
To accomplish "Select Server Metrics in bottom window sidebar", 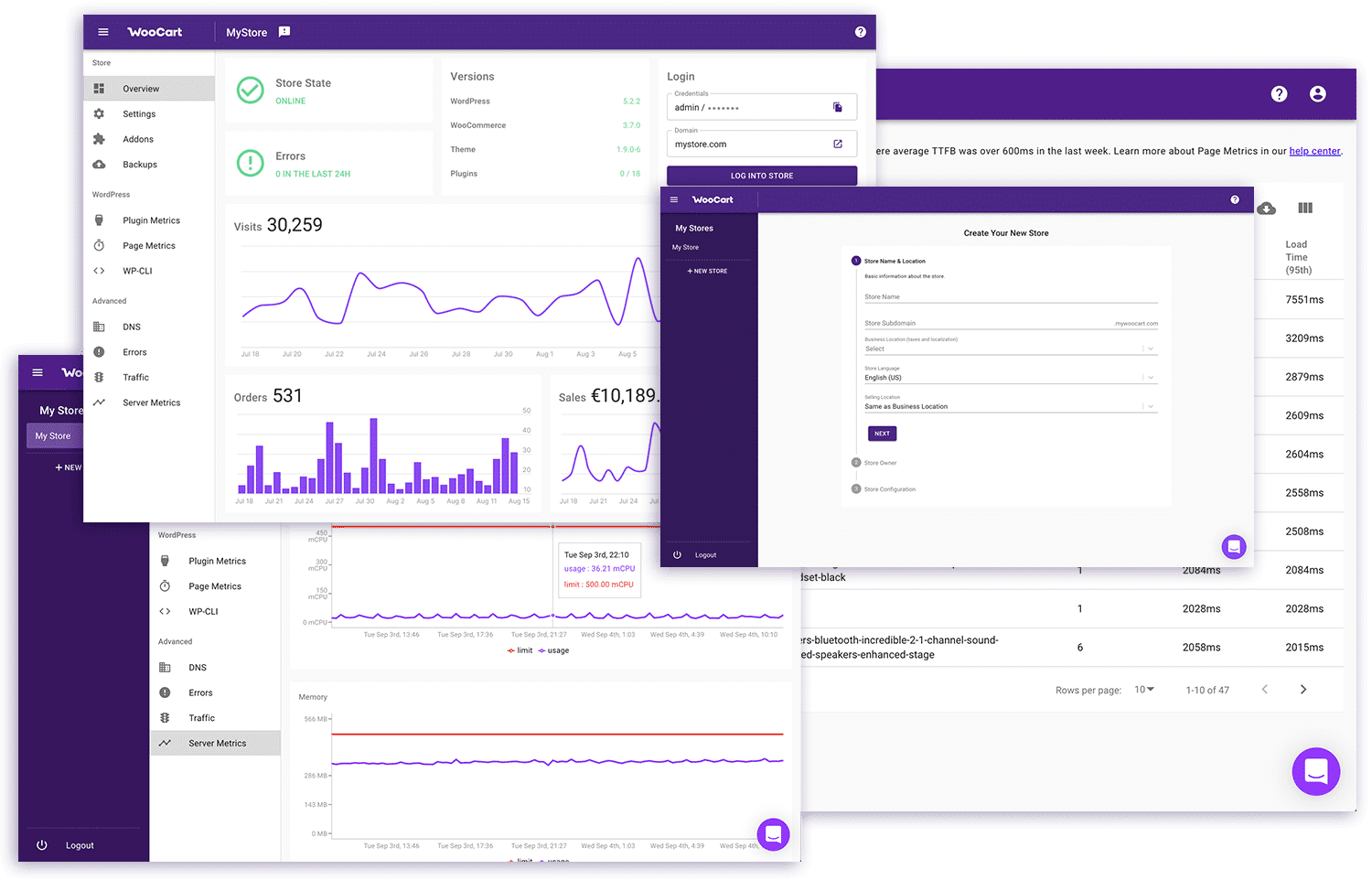I will (215, 744).
